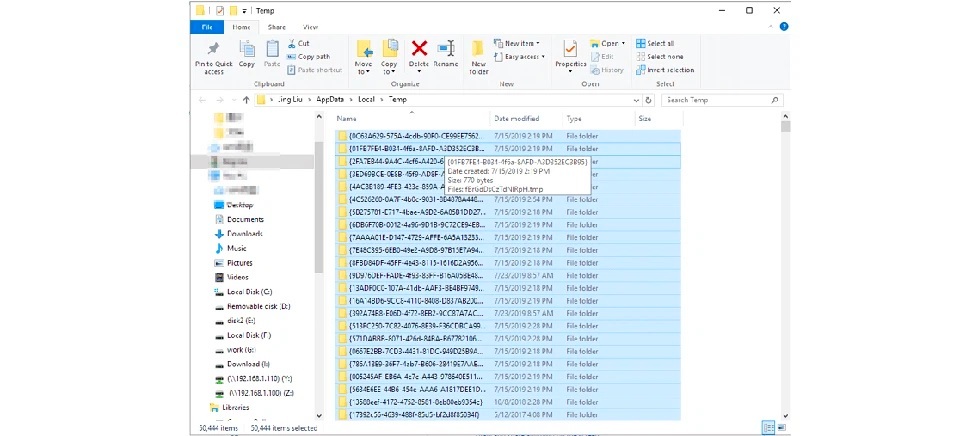The image size is (960, 436).
Task: Click the main list vertical scrollbar thumb
Action: click(785, 126)
